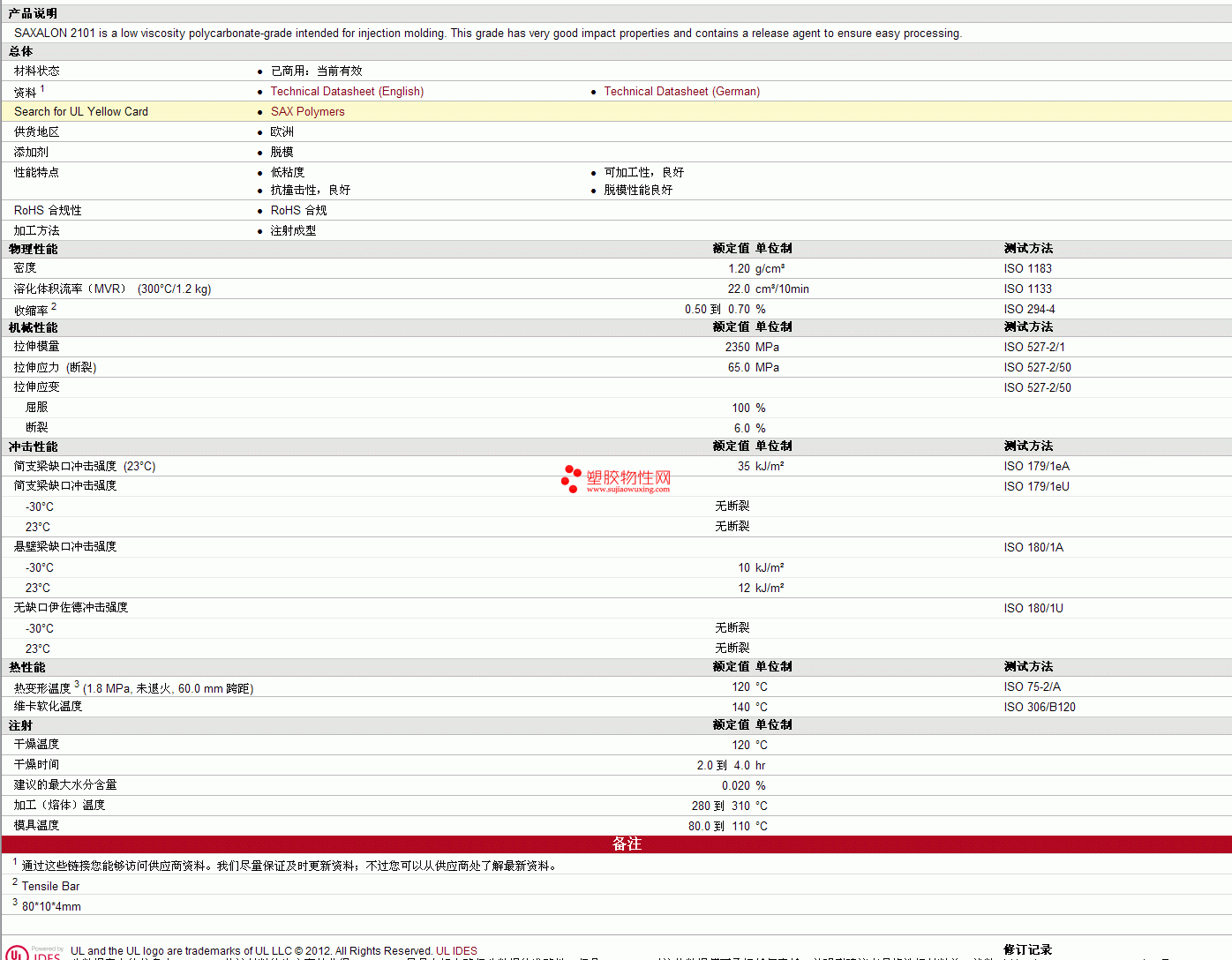Click the 已商用：当前有效 status value
Screen dimensions: 1232x960
coord(316,71)
